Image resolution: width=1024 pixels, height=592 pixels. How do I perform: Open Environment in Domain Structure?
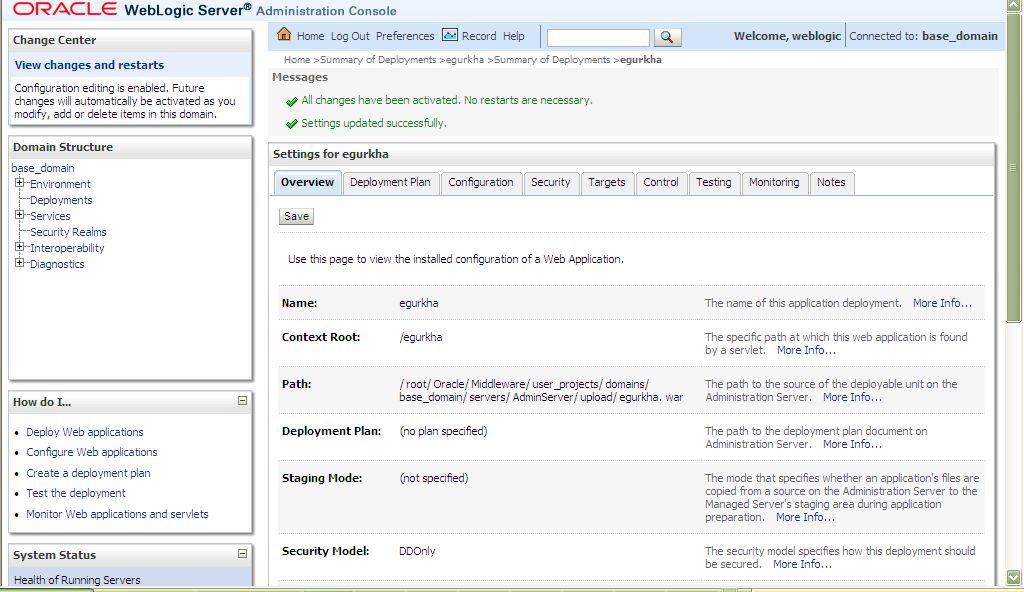coord(60,184)
